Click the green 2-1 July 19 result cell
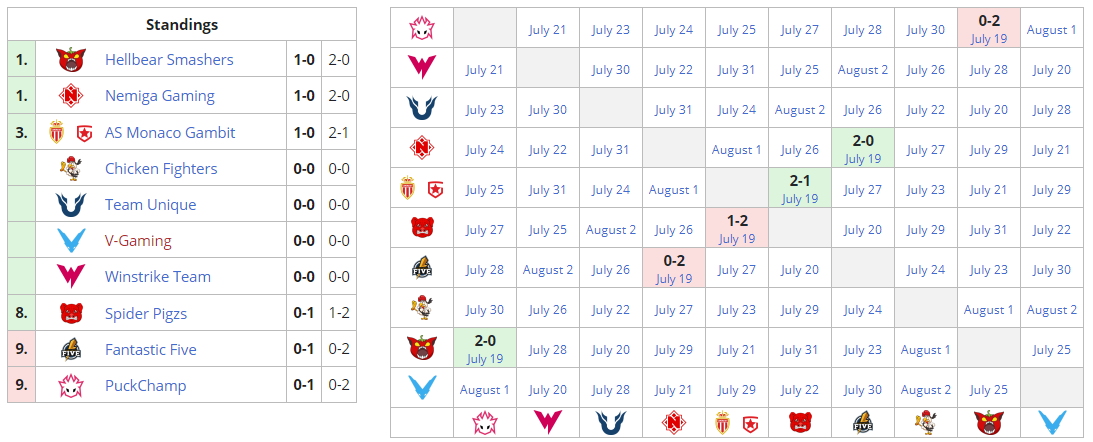Image resolution: width=1093 pixels, height=442 pixels. 799,188
